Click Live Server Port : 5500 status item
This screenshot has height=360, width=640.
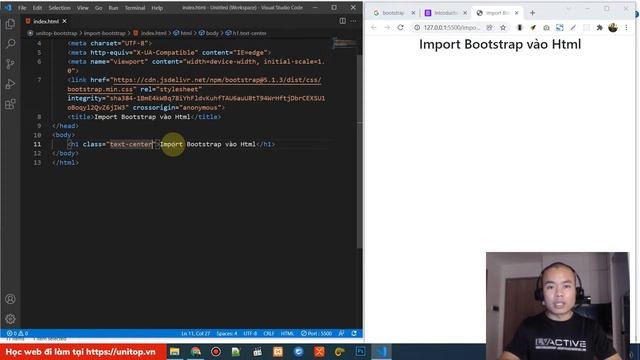[x=316, y=333]
